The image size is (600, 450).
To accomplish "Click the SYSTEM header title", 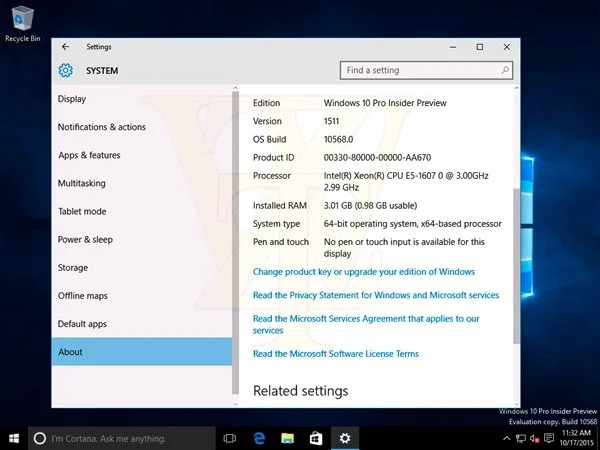I will [x=102, y=71].
